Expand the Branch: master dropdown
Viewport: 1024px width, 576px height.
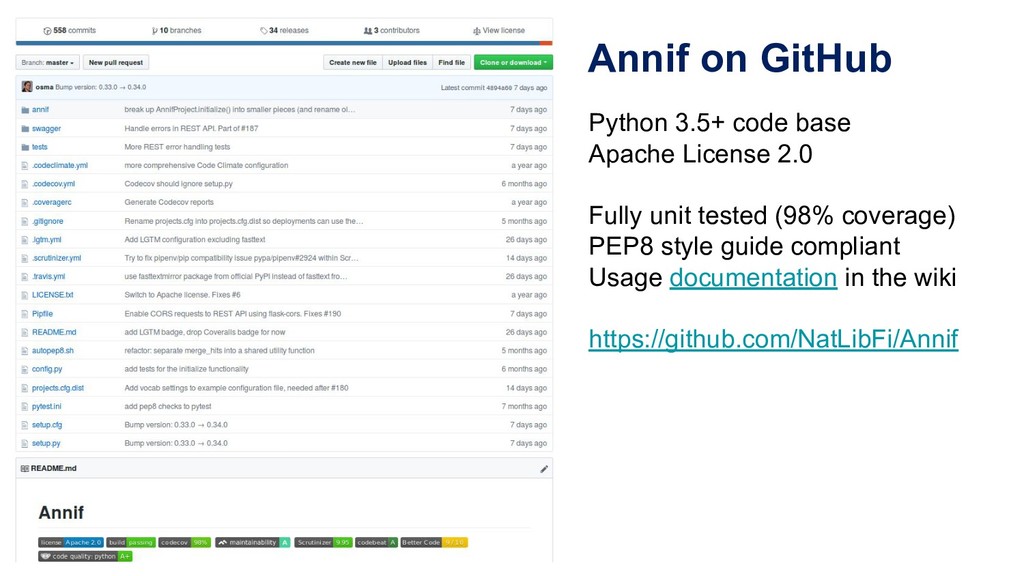pos(48,63)
